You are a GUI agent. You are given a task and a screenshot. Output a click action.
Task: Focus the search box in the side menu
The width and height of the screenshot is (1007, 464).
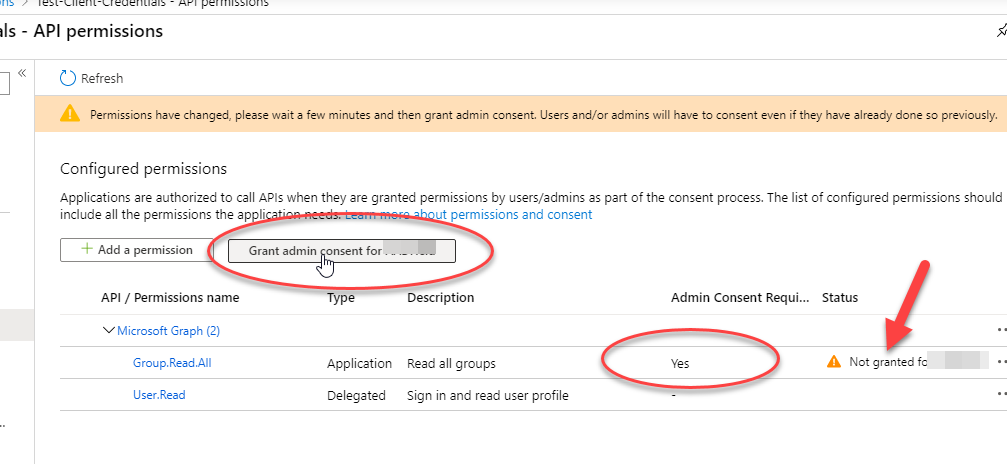pos(4,83)
